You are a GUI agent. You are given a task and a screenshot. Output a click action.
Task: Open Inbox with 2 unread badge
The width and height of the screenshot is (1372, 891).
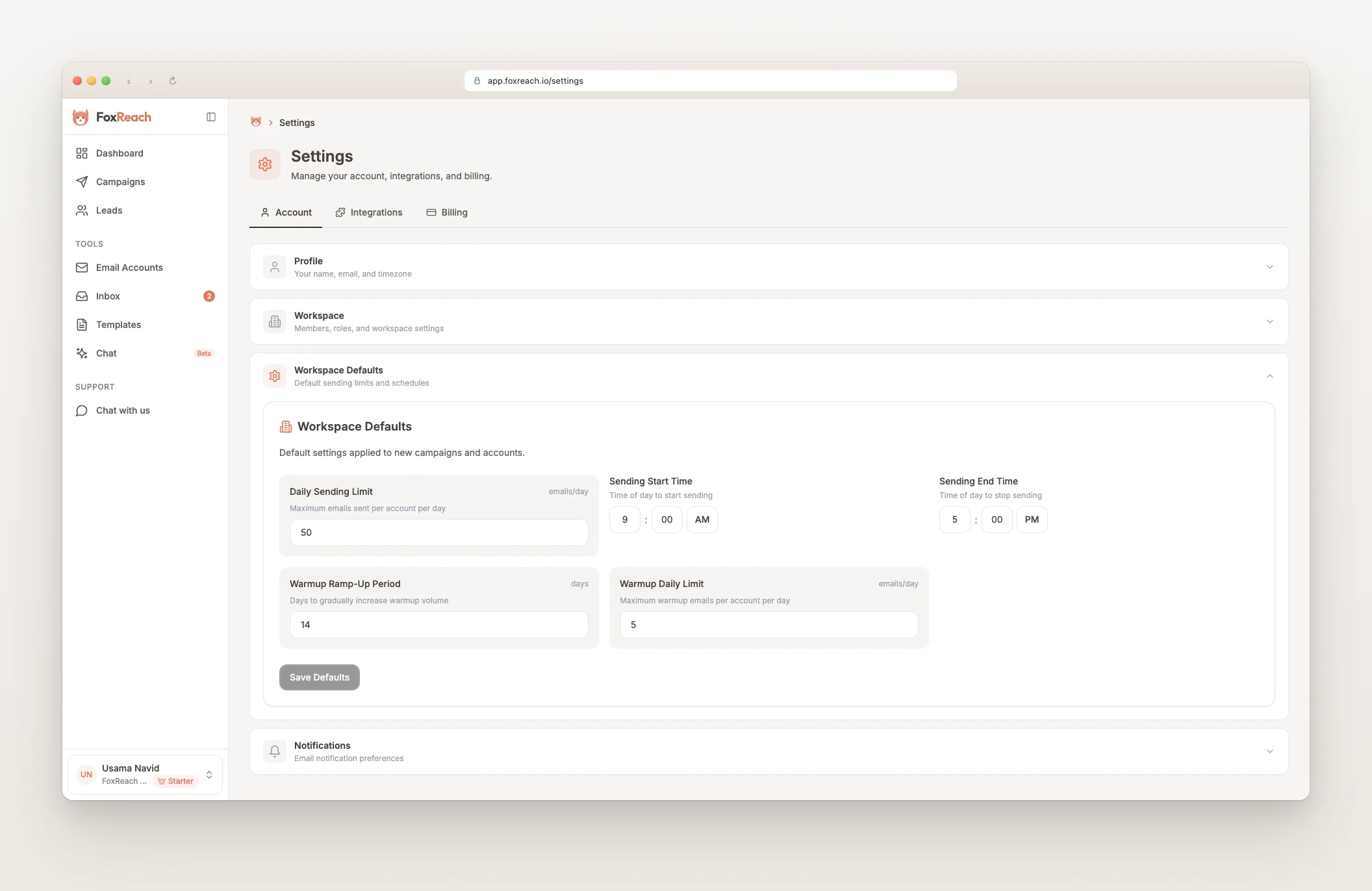pyautogui.click(x=108, y=296)
